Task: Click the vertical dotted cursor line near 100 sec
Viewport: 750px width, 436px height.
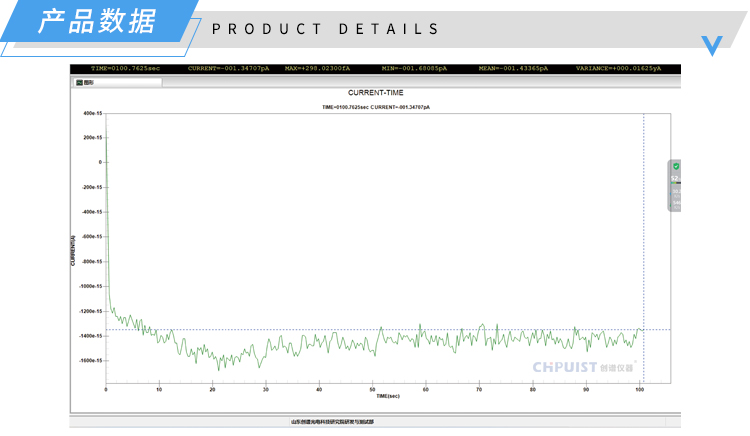Action: [x=644, y=249]
